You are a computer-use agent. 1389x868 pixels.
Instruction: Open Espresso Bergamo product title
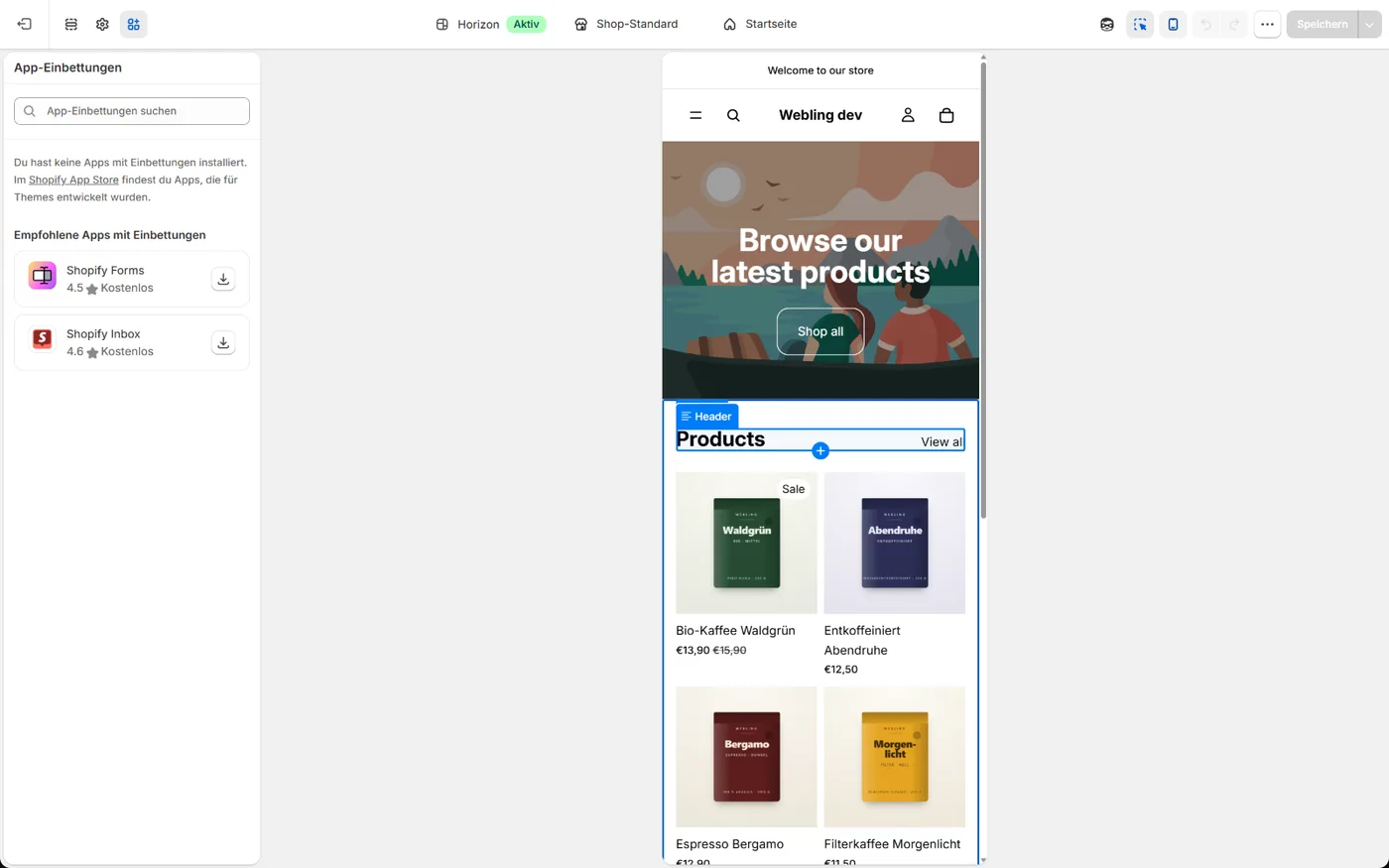[729, 844]
